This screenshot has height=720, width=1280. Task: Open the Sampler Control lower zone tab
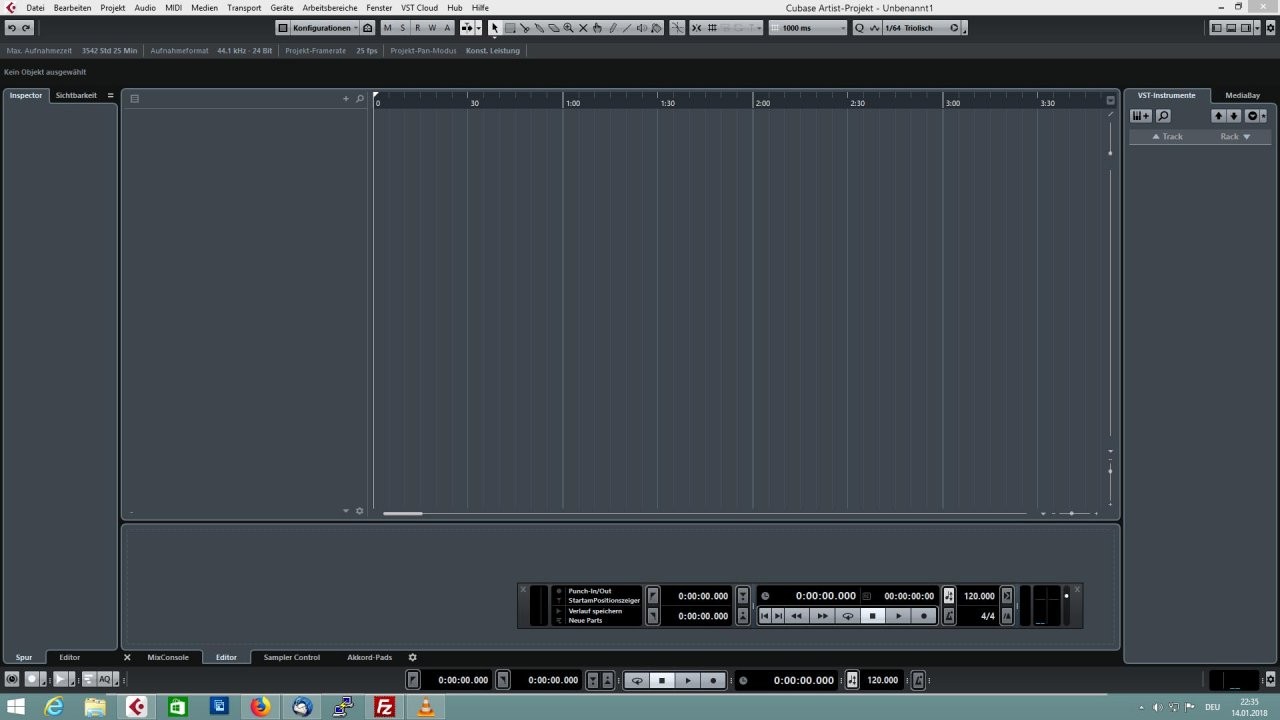coord(292,657)
